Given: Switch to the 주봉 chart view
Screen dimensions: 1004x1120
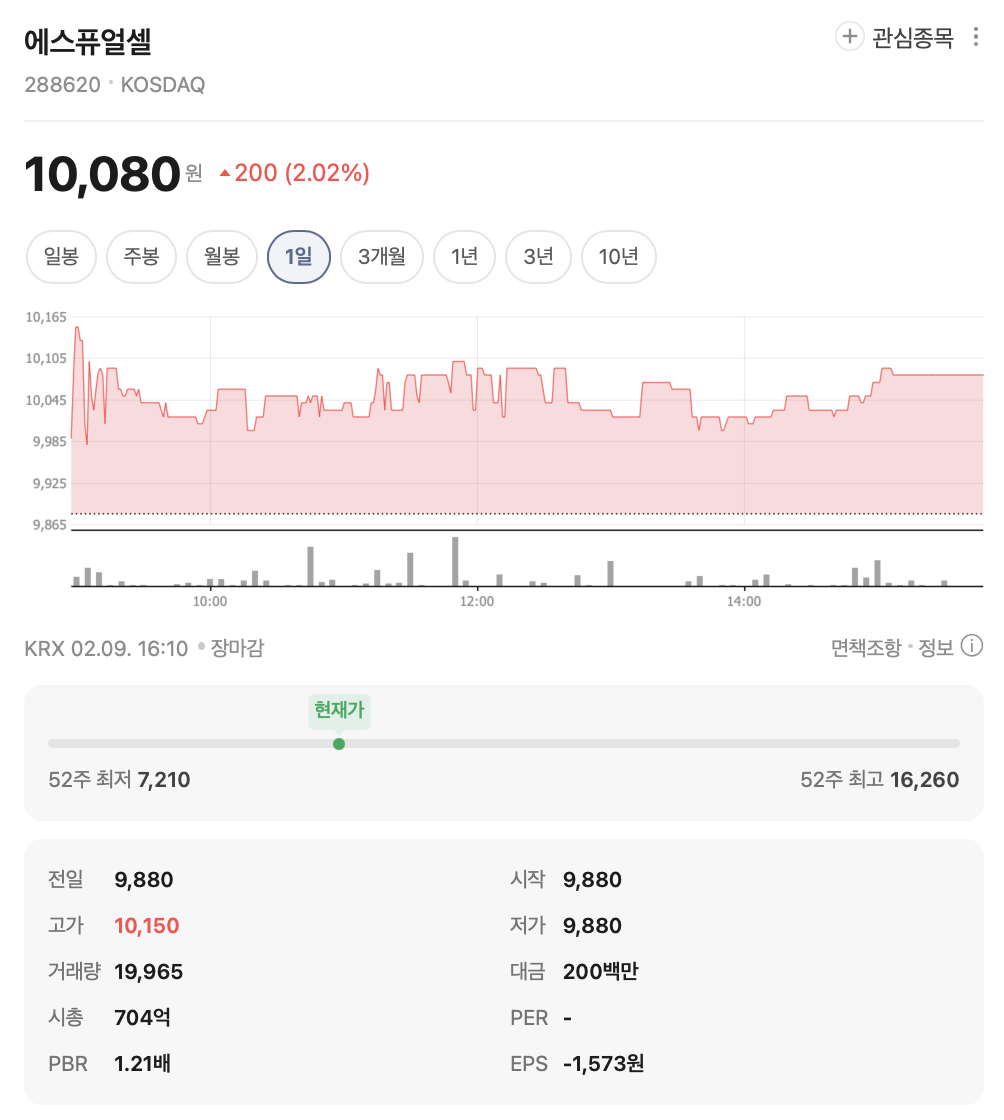Looking at the screenshot, I should tap(141, 257).
